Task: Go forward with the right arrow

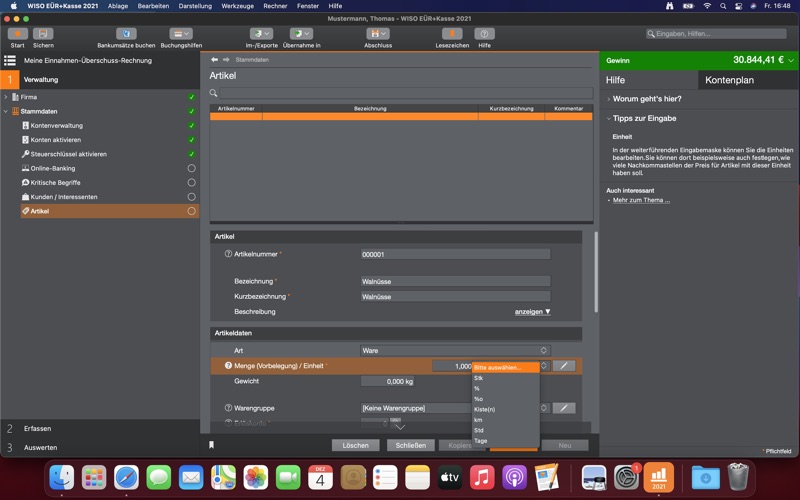Action: (x=226, y=60)
